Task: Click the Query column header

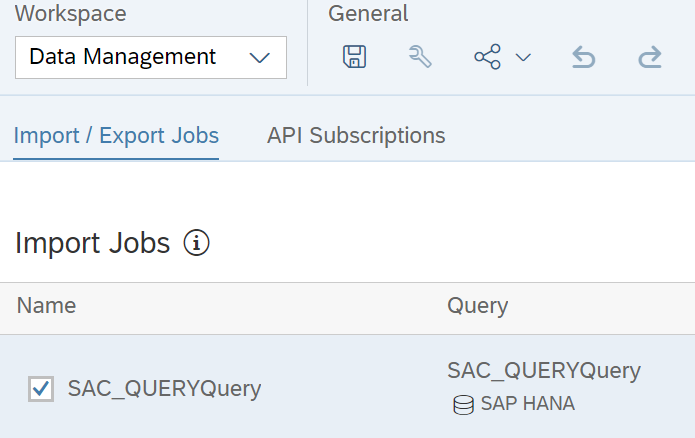Action: (477, 306)
